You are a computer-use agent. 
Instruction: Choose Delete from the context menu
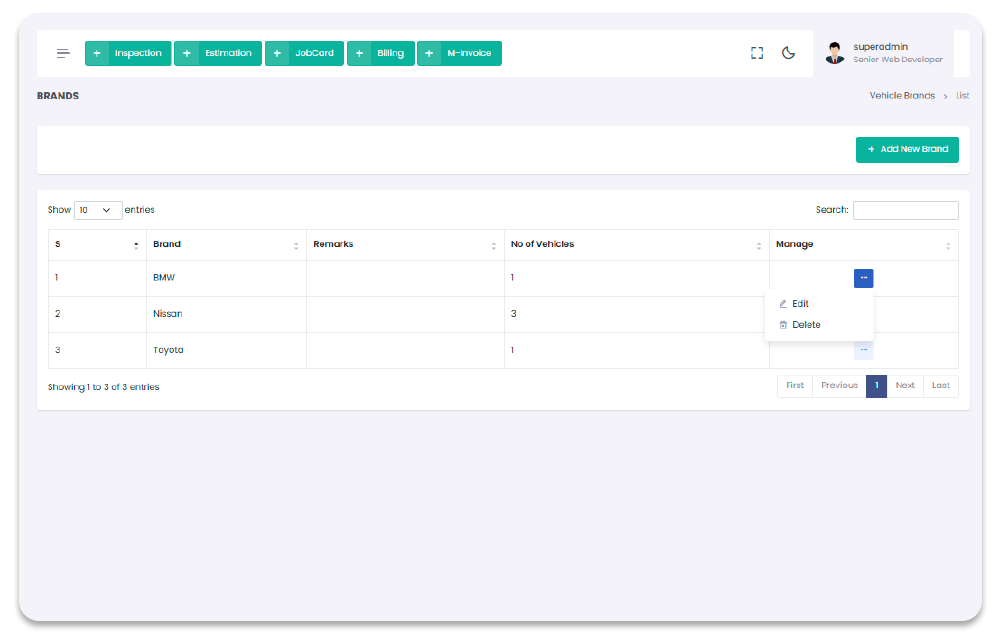805,325
